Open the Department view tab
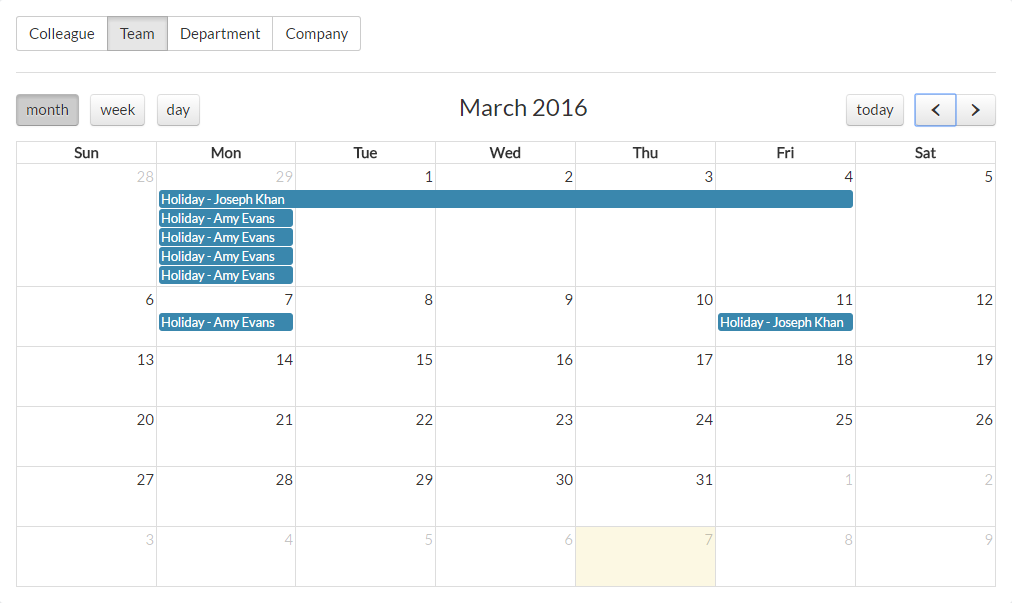The width and height of the screenshot is (1012, 603). point(220,34)
